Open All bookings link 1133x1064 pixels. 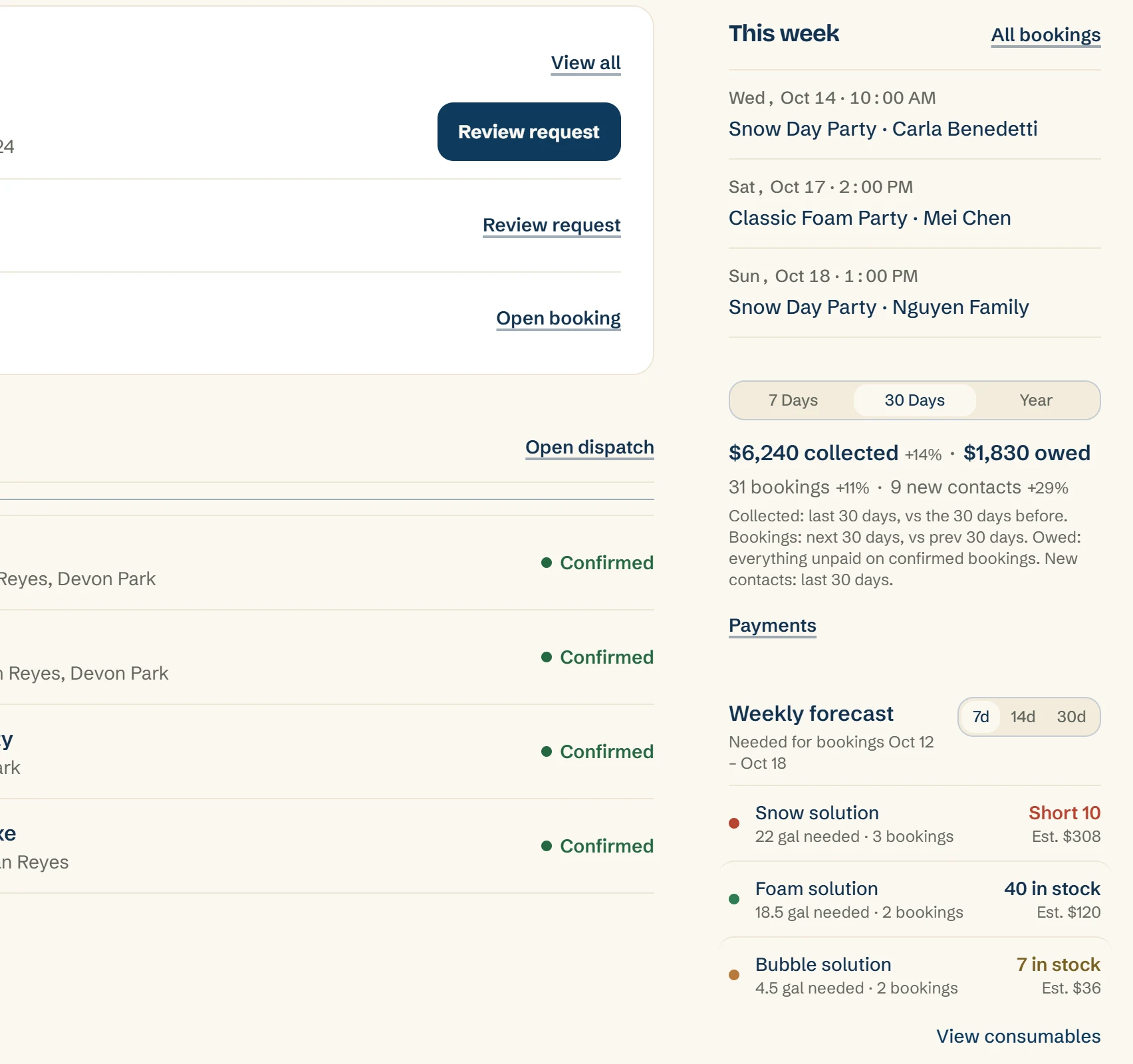pos(1045,35)
